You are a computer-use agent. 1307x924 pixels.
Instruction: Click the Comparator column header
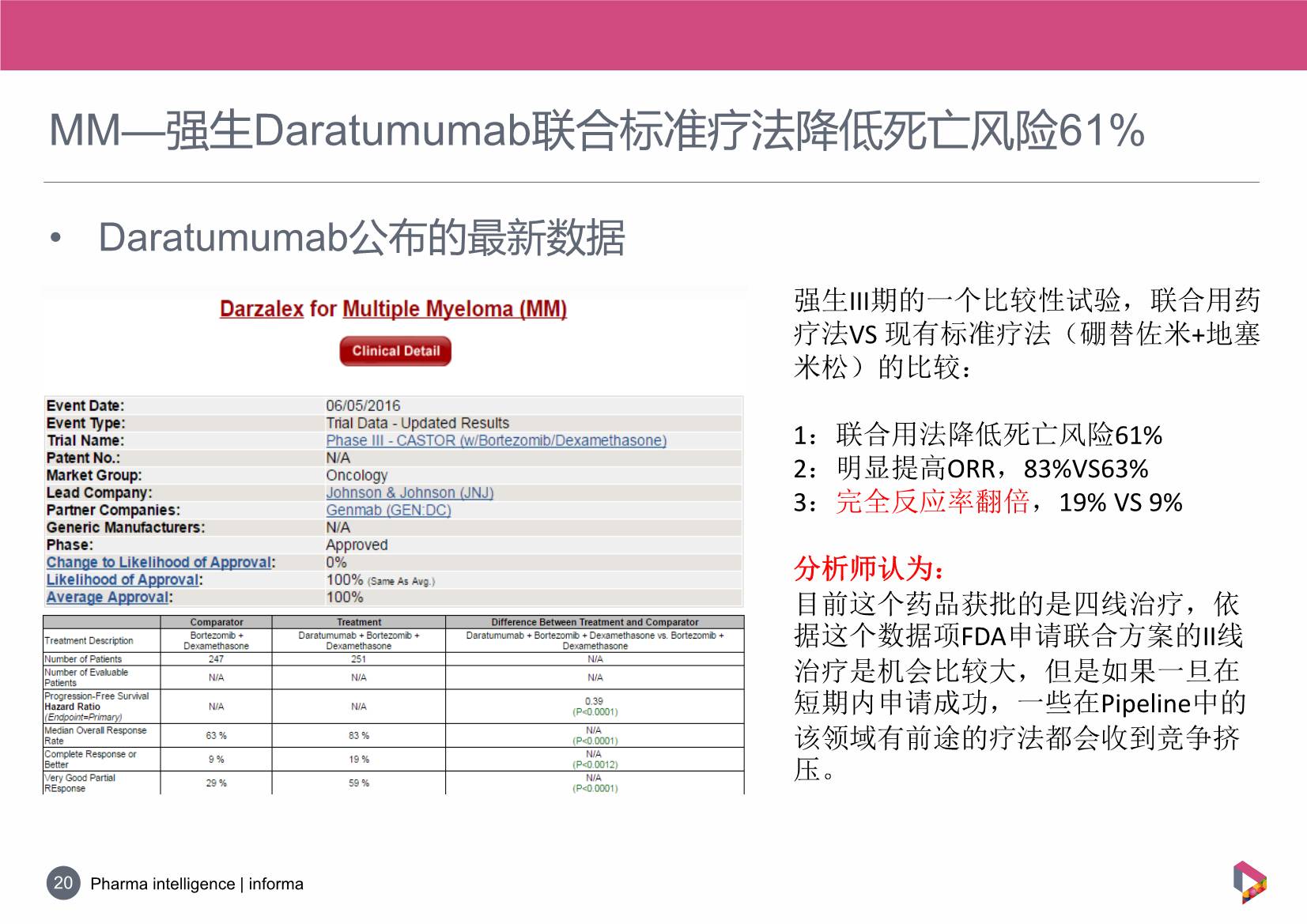click(217, 622)
